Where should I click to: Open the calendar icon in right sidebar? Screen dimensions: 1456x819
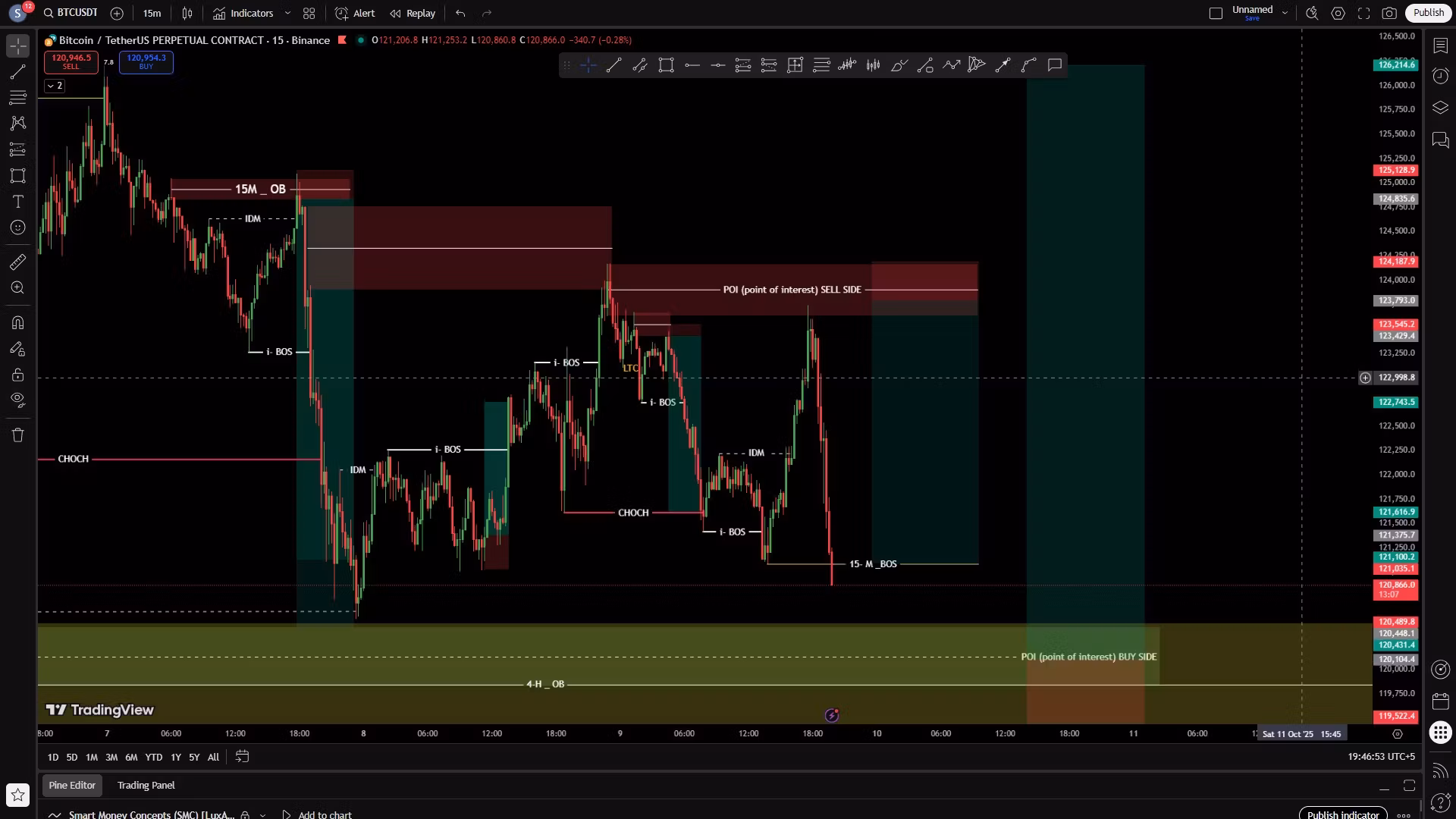click(1440, 701)
